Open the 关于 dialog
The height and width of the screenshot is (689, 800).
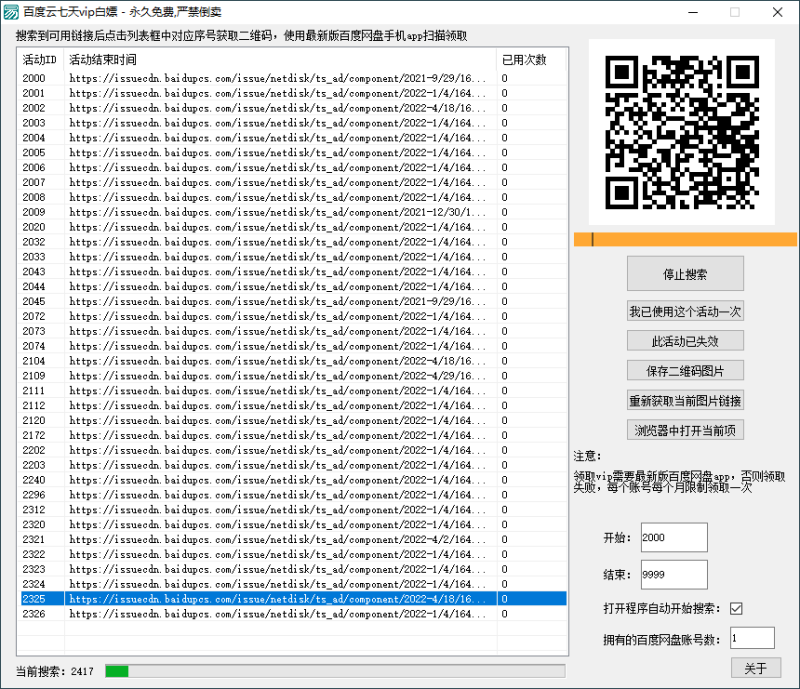pyautogui.click(x=756, y=667)
